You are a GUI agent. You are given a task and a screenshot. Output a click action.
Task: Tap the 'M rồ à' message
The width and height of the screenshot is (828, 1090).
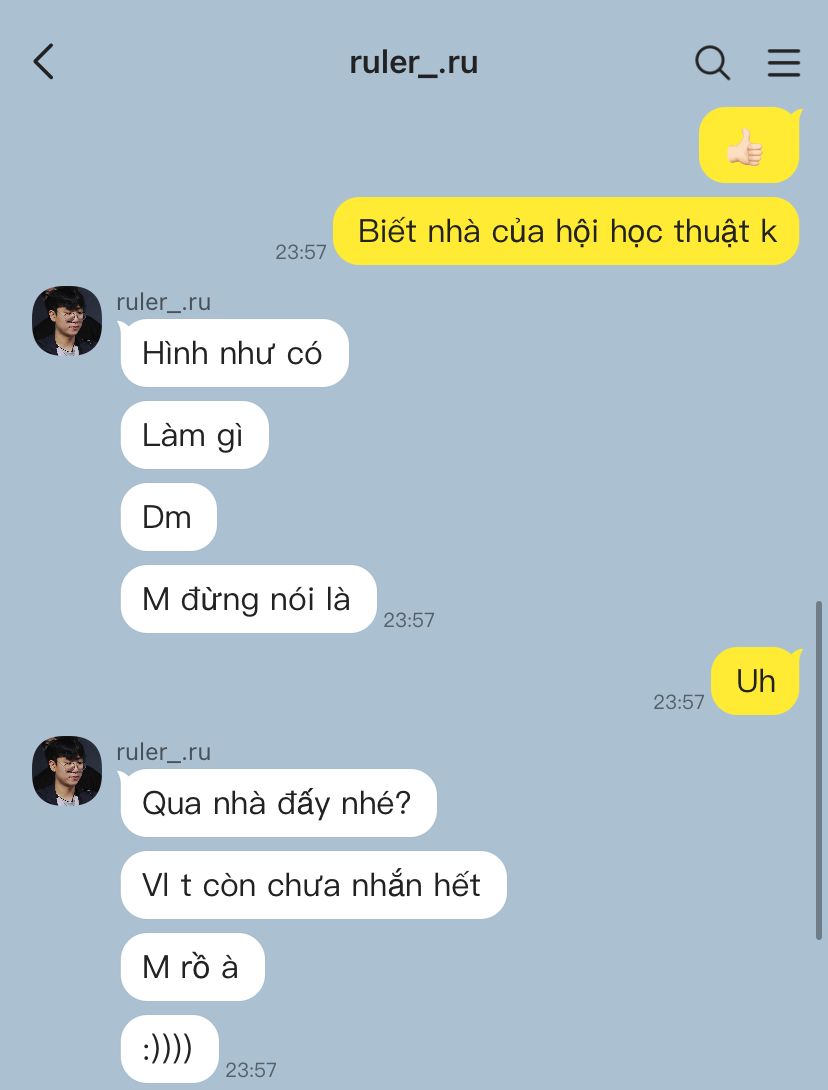(x=193, y=967)
